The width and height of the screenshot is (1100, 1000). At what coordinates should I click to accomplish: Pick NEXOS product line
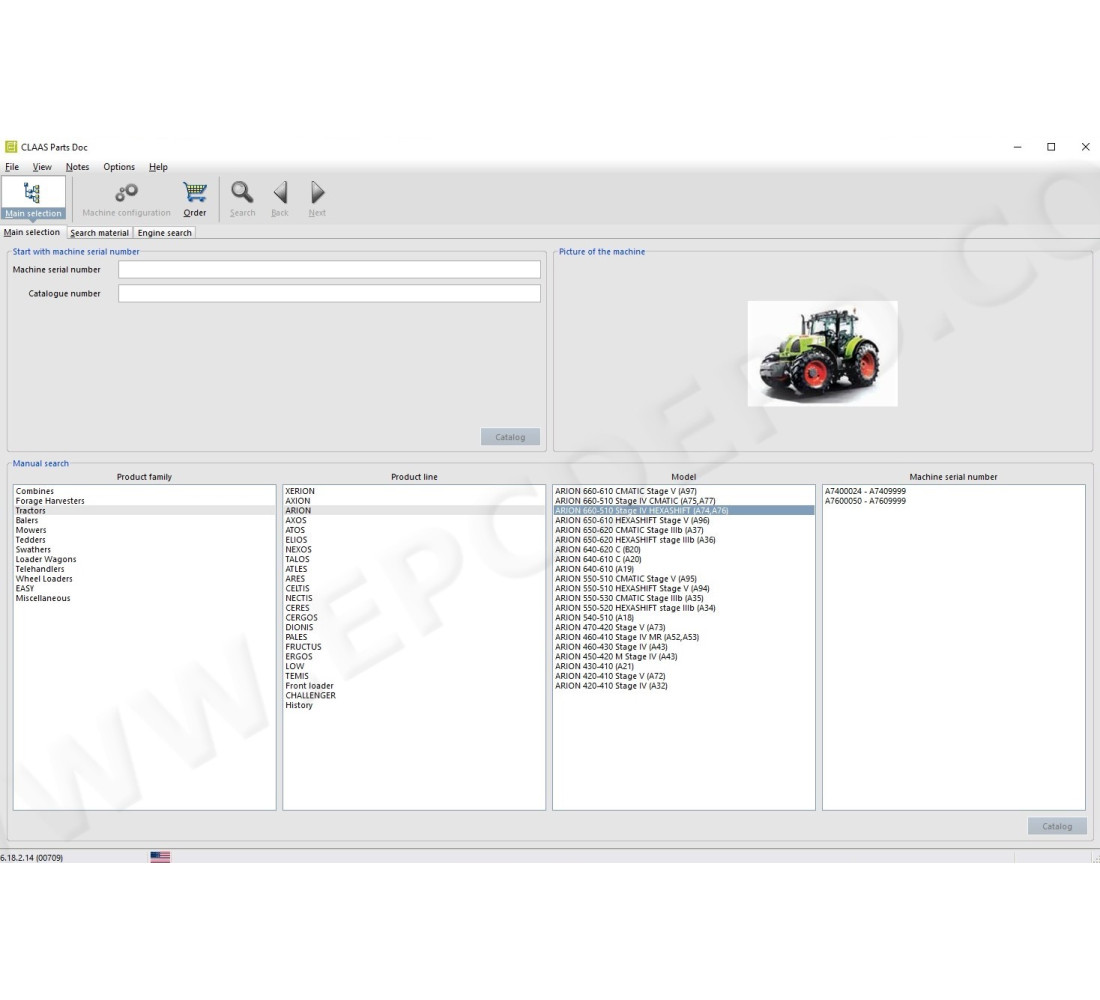pos(414,550)
